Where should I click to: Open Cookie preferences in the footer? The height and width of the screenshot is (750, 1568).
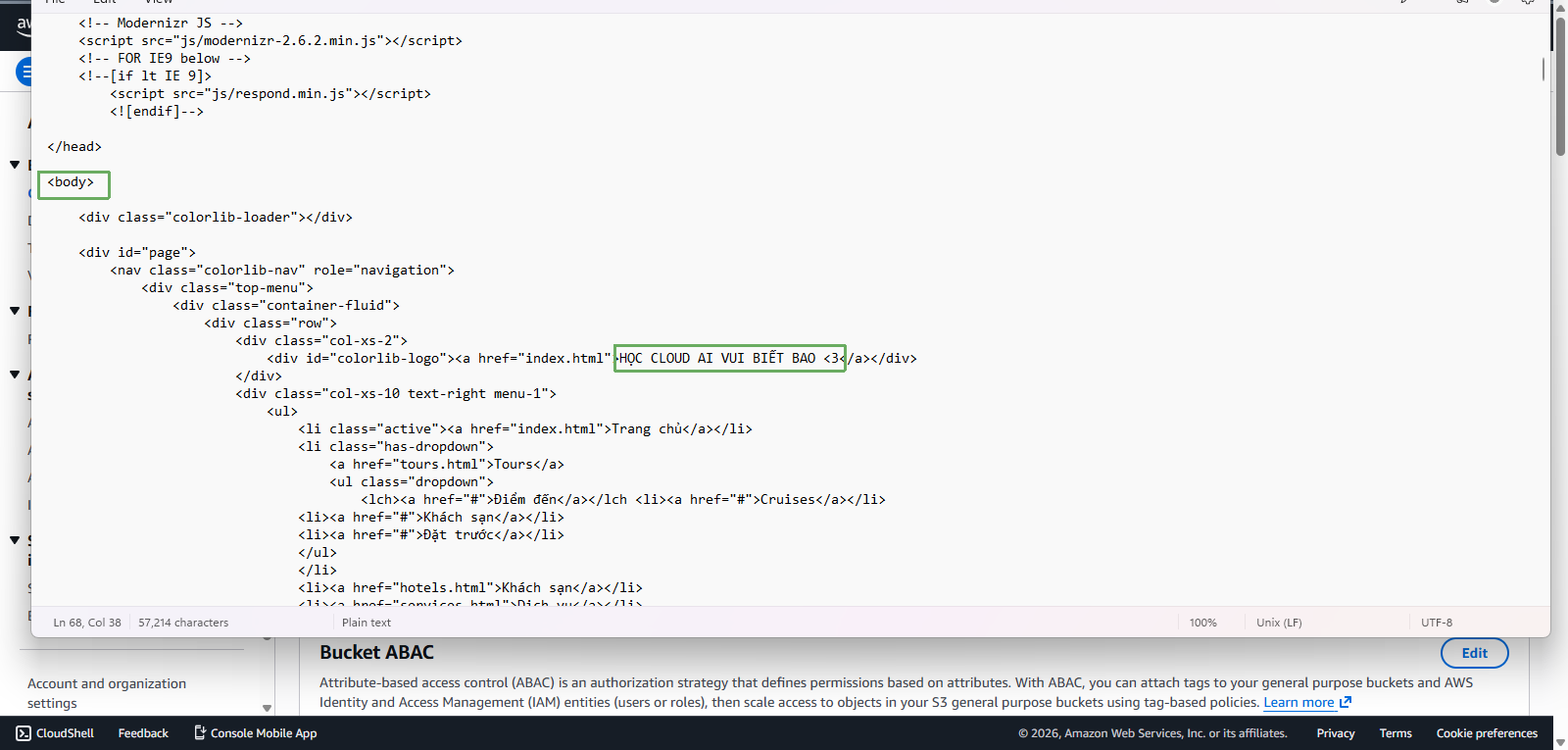tap(1487, 733)
